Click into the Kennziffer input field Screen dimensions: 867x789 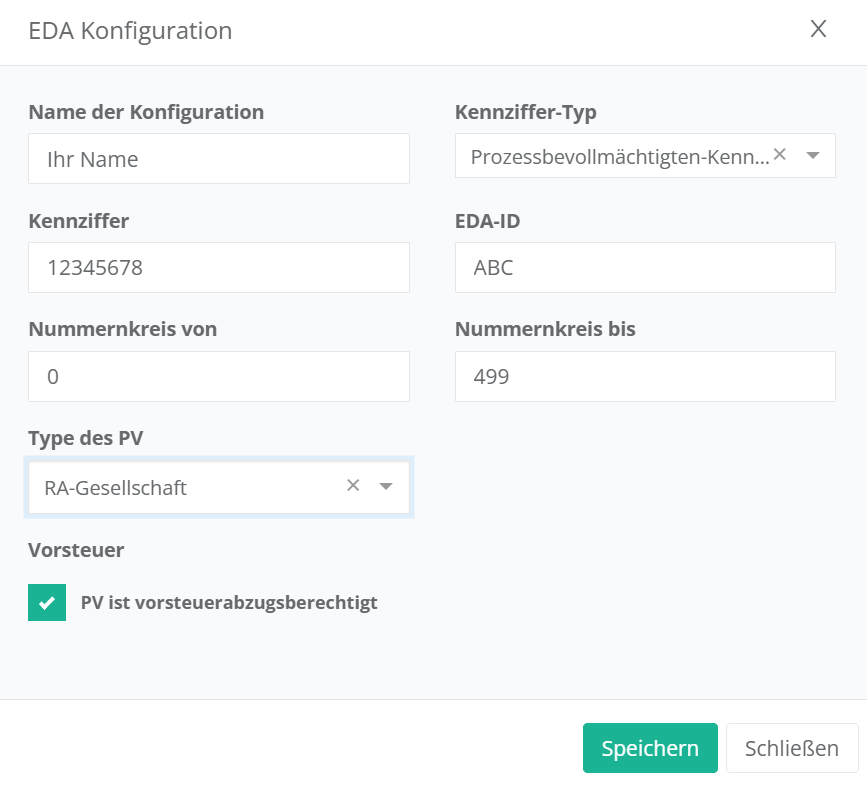coord(218,268)
